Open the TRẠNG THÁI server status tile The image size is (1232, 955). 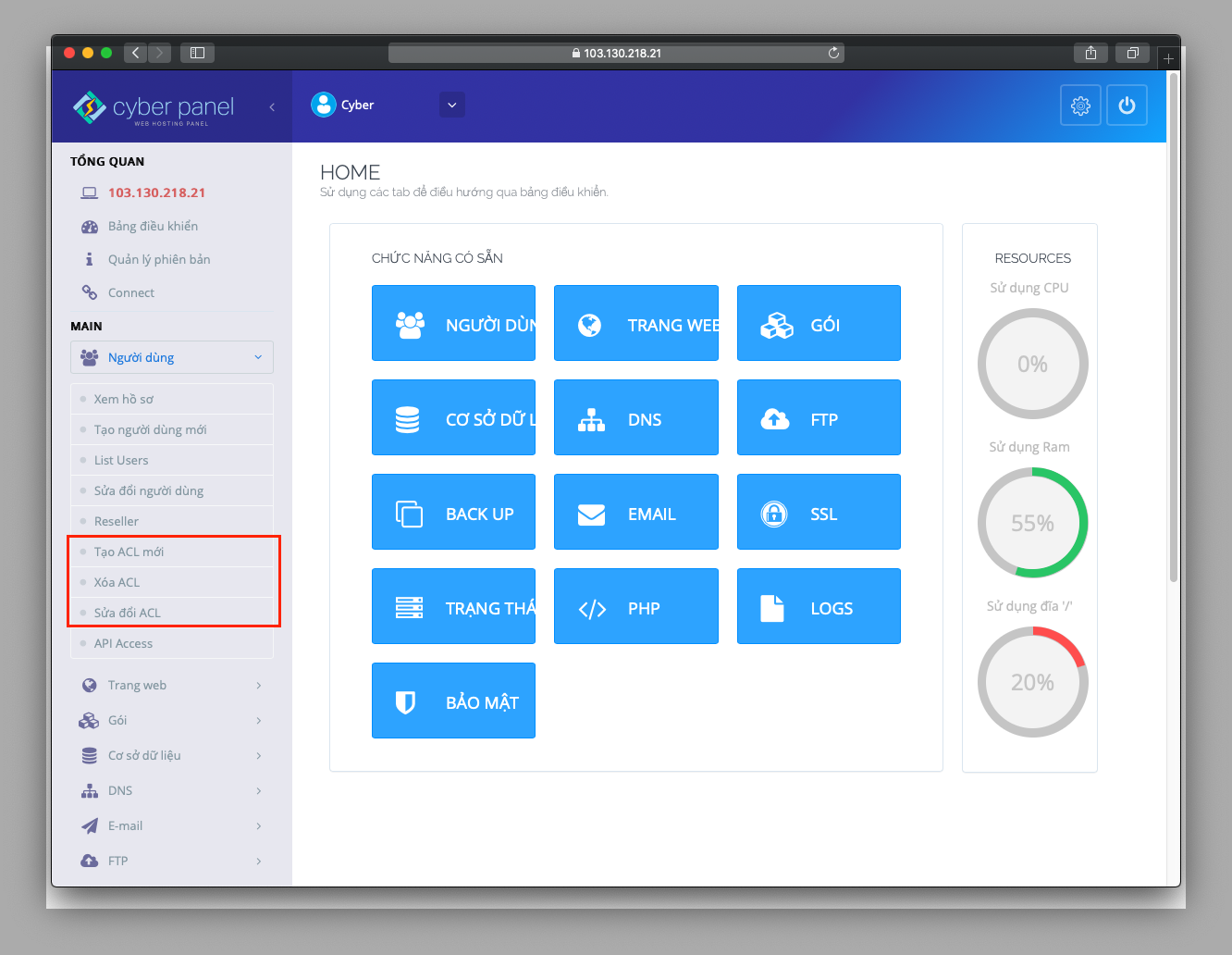point(453,606)
